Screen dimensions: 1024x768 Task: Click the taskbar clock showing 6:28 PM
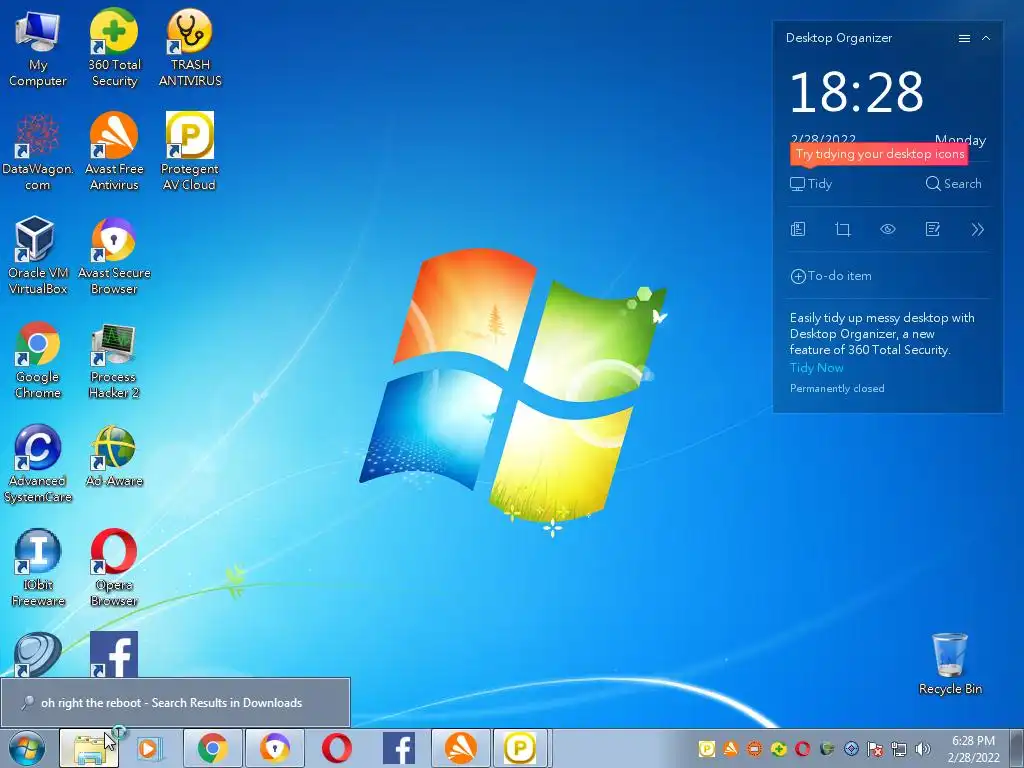[x=973, y=749]
